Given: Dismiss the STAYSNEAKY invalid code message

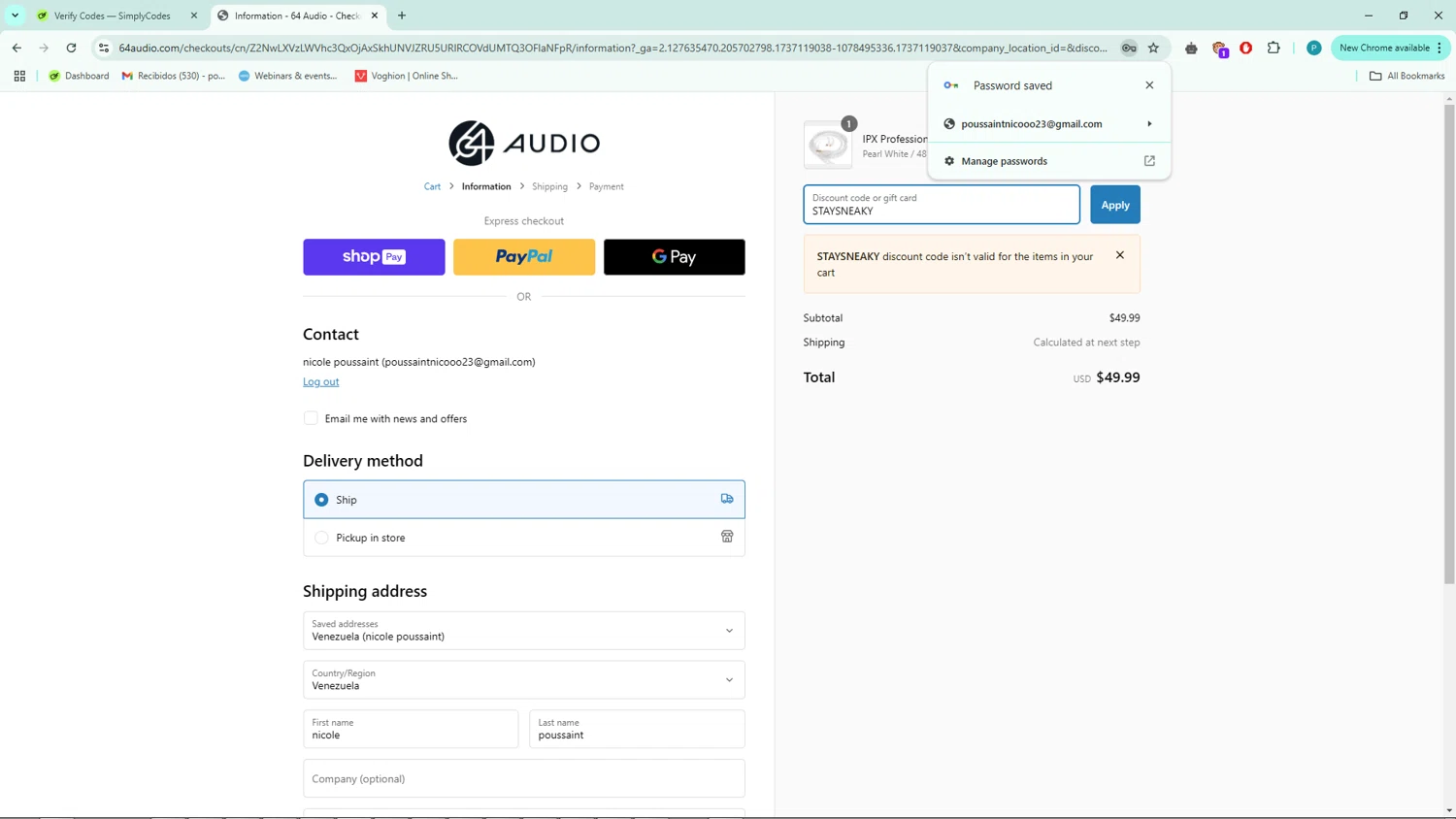Looking at the screenshot, I should click(x=1120, y=255).
